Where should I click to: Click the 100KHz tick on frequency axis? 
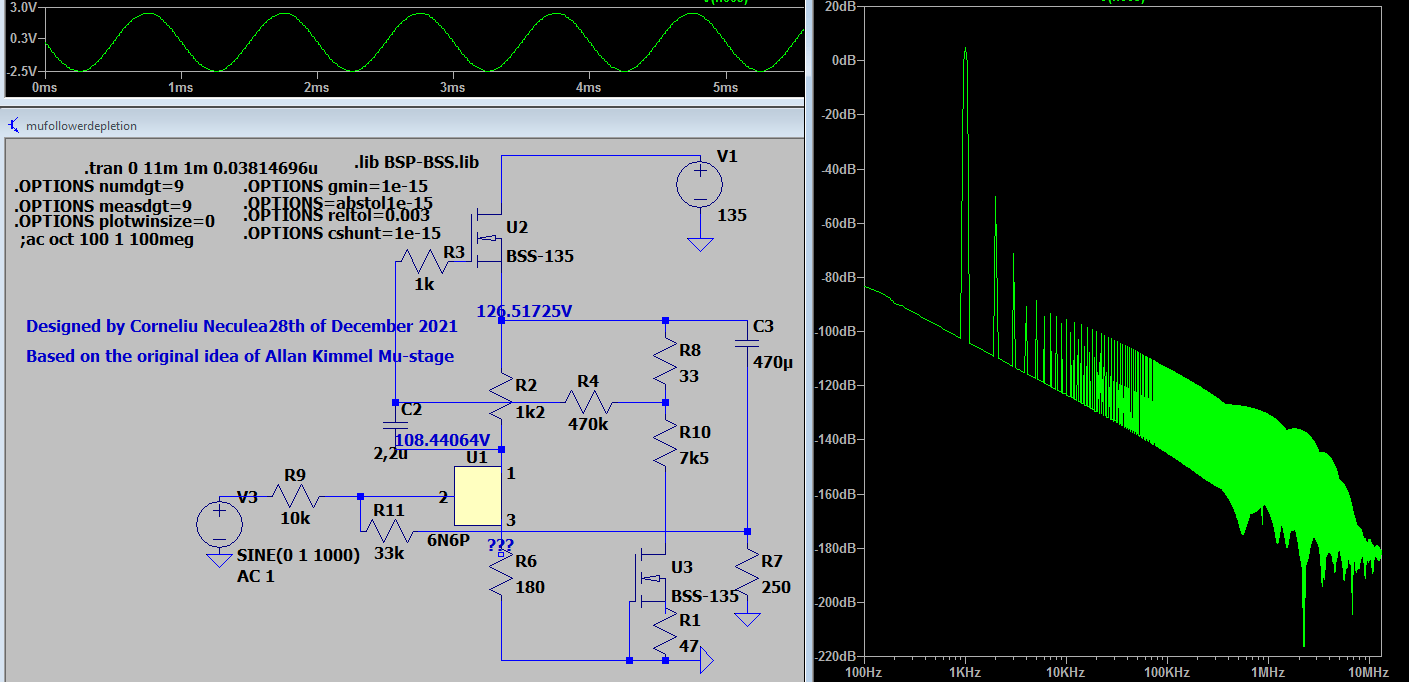[1165, 672]
